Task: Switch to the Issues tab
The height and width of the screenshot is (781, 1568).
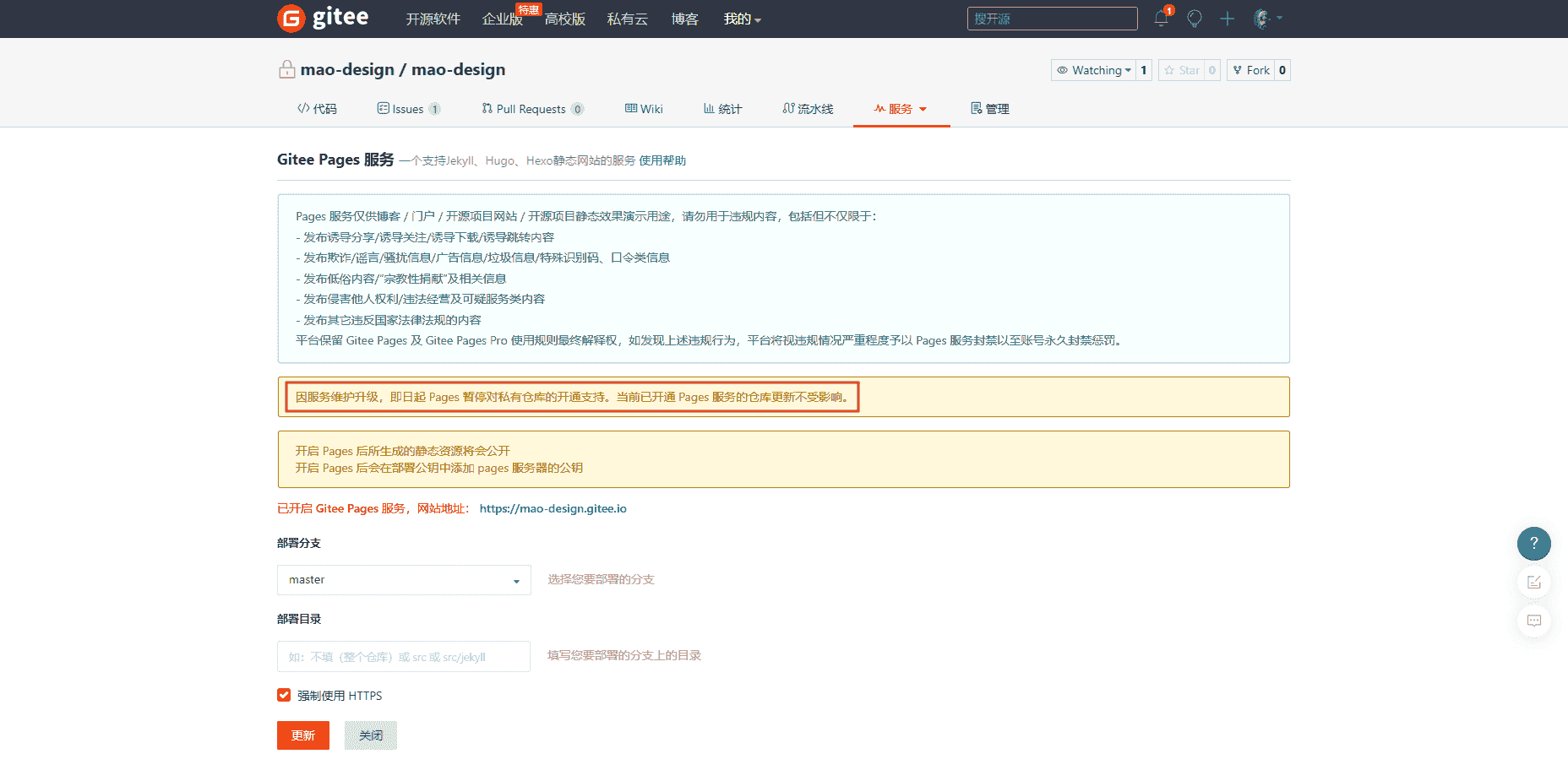Action: tap(408, 109)
